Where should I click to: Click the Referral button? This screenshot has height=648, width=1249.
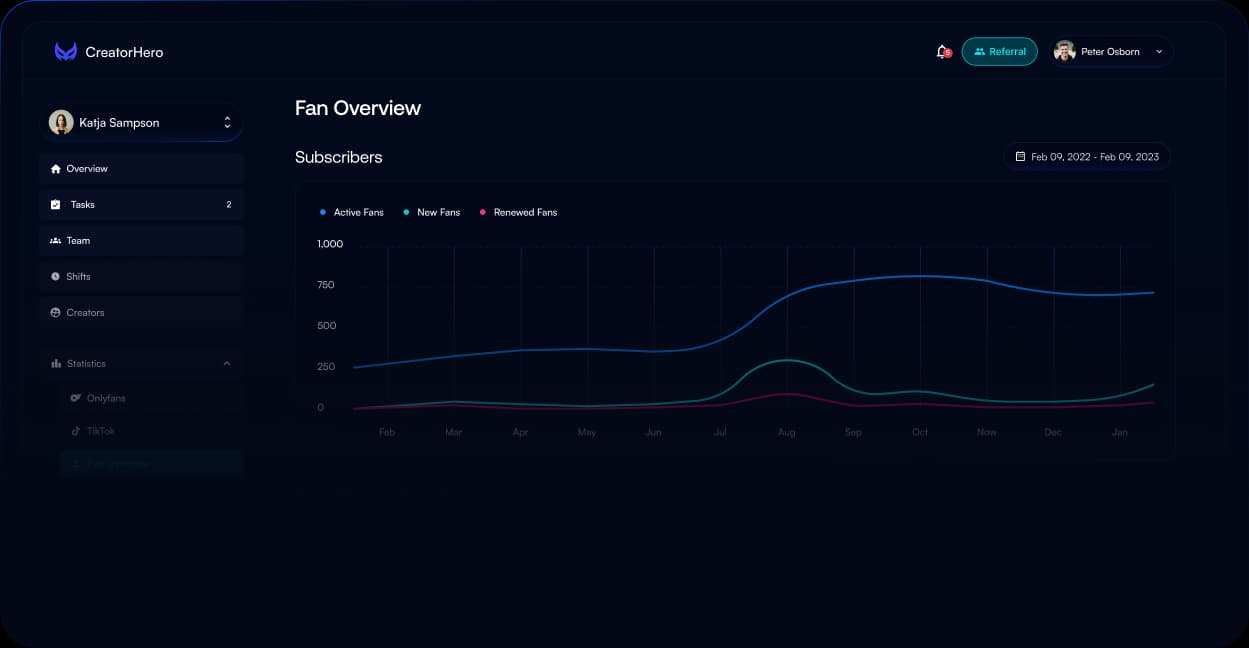pos(999,52)
